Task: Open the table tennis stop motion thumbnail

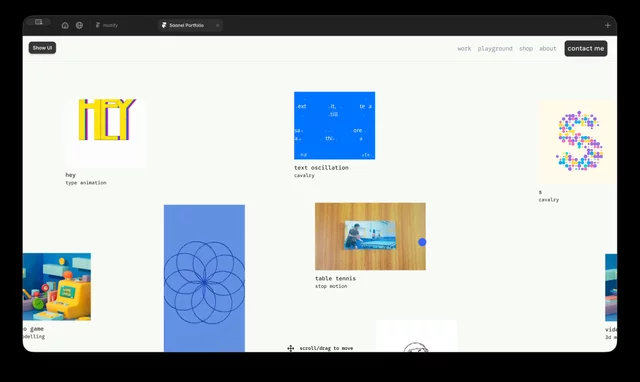Action: 370,236
